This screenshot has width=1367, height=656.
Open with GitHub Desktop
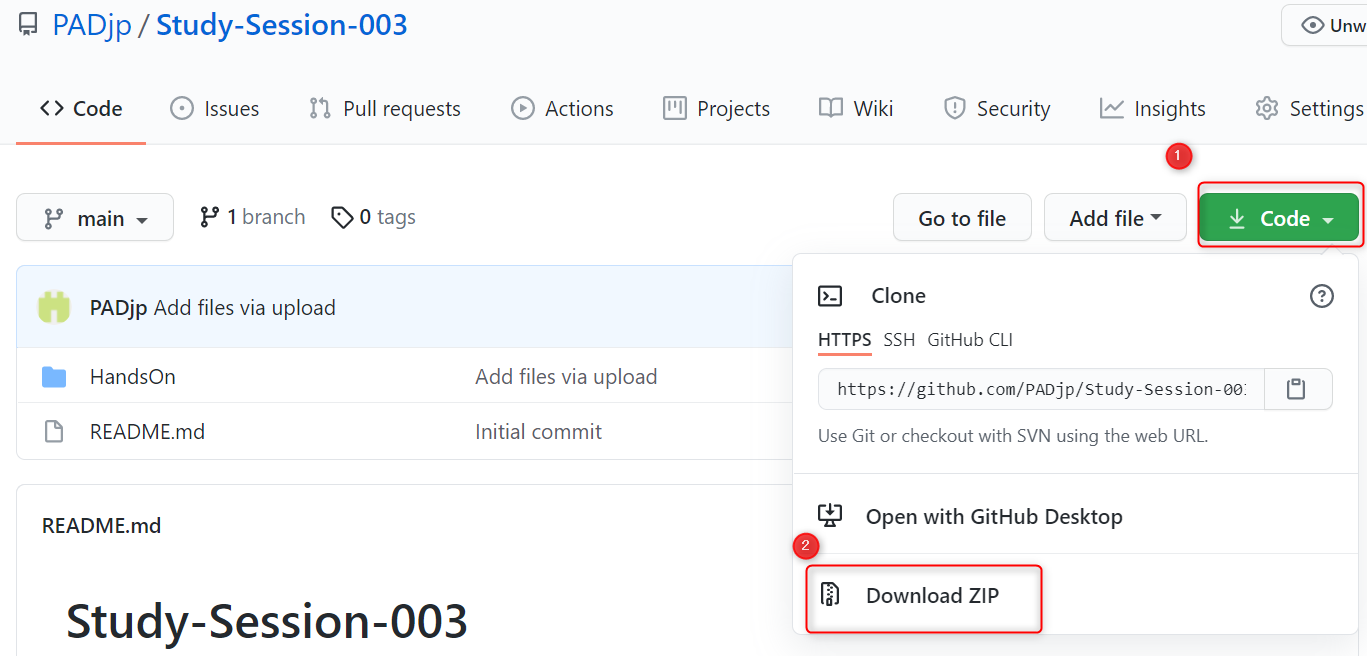[994, 516]
